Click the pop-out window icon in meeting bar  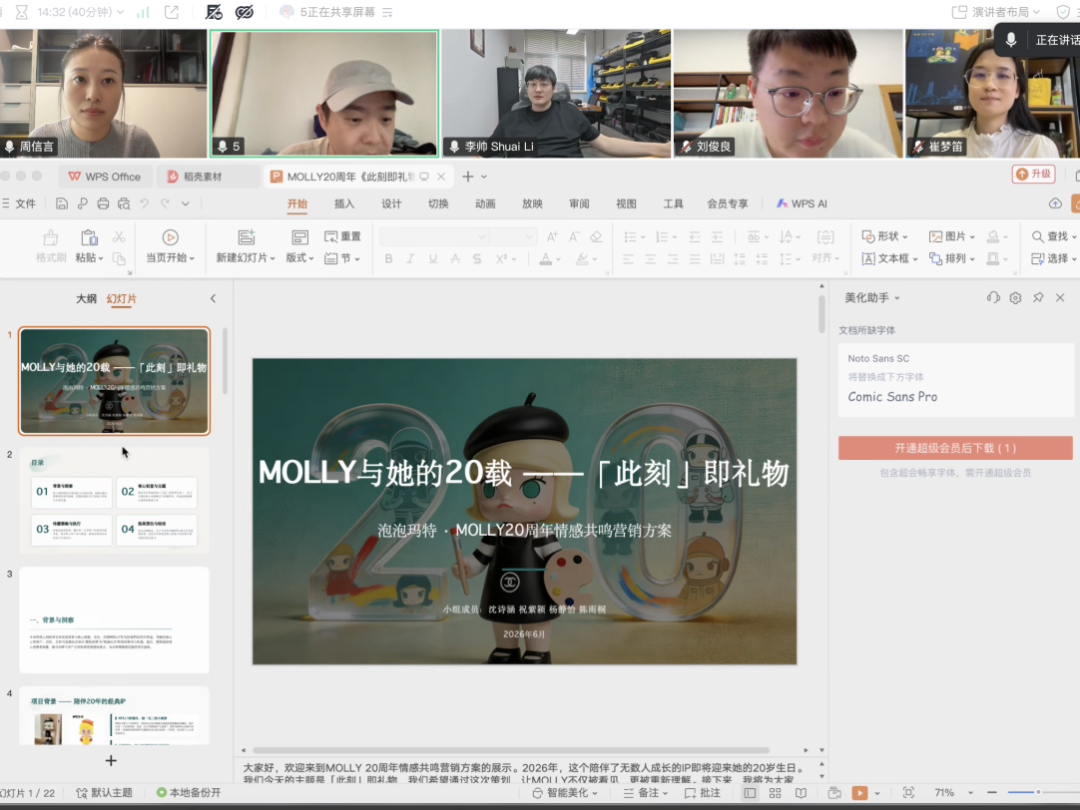172,12
